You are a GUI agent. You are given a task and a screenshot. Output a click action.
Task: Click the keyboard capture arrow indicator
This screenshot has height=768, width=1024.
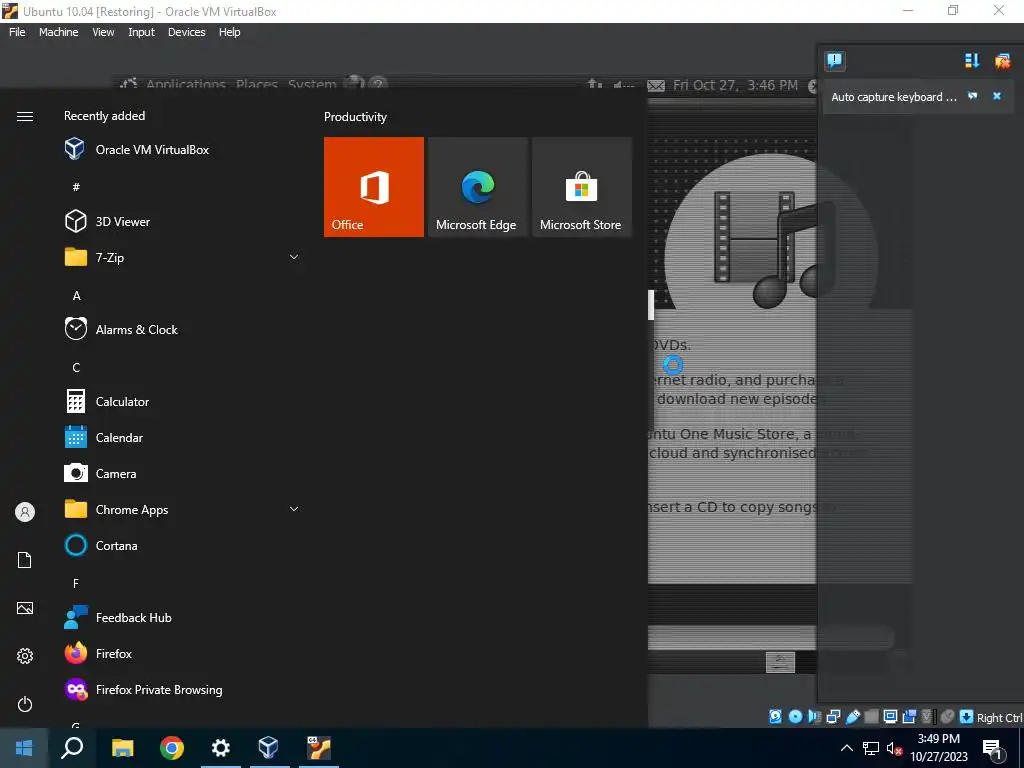click(967, 716)
